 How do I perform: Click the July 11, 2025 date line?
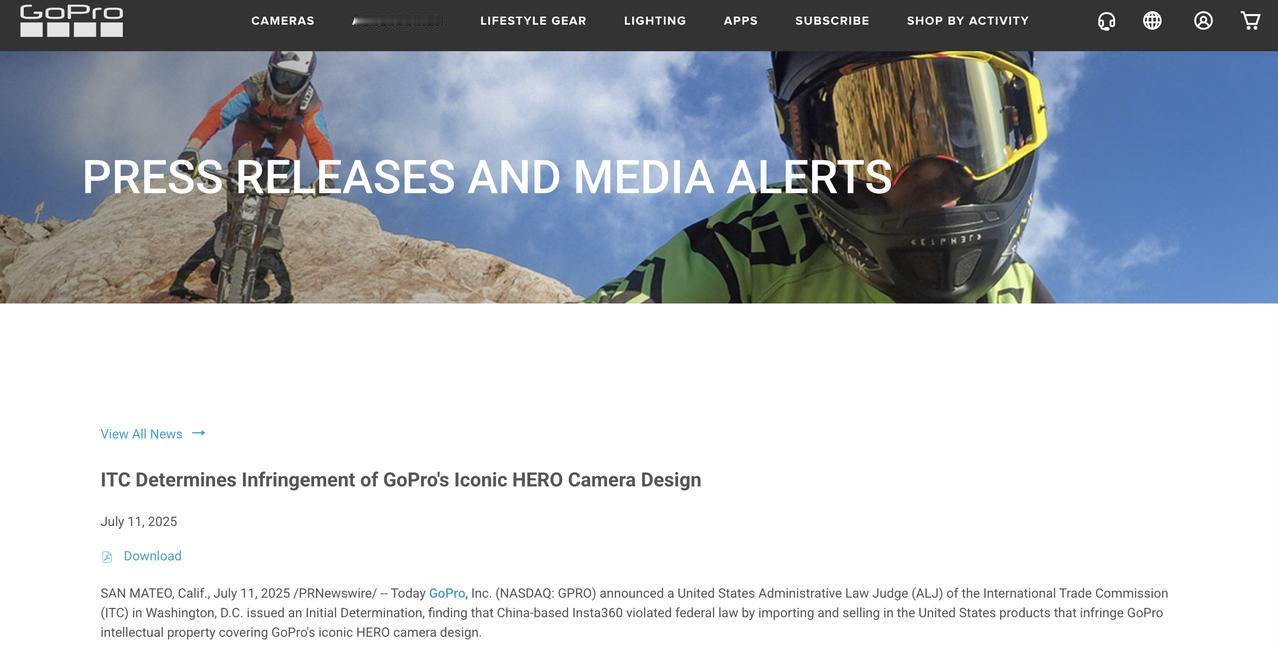(x=139, y=522)
